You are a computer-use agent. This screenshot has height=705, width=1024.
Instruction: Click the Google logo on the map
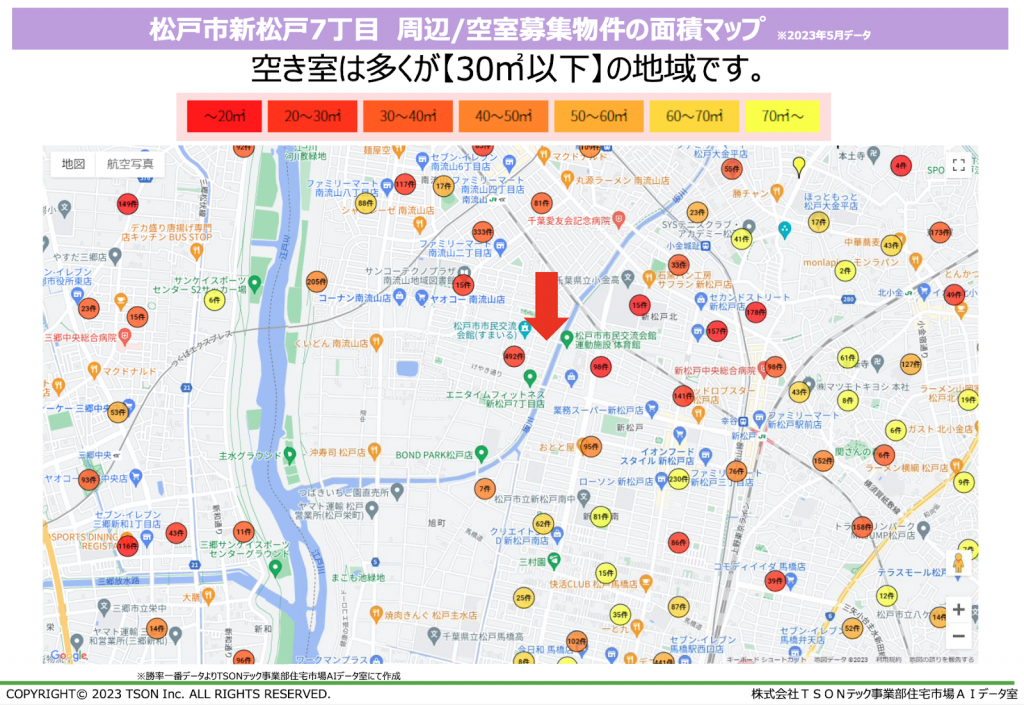click(x=68, y=656)
